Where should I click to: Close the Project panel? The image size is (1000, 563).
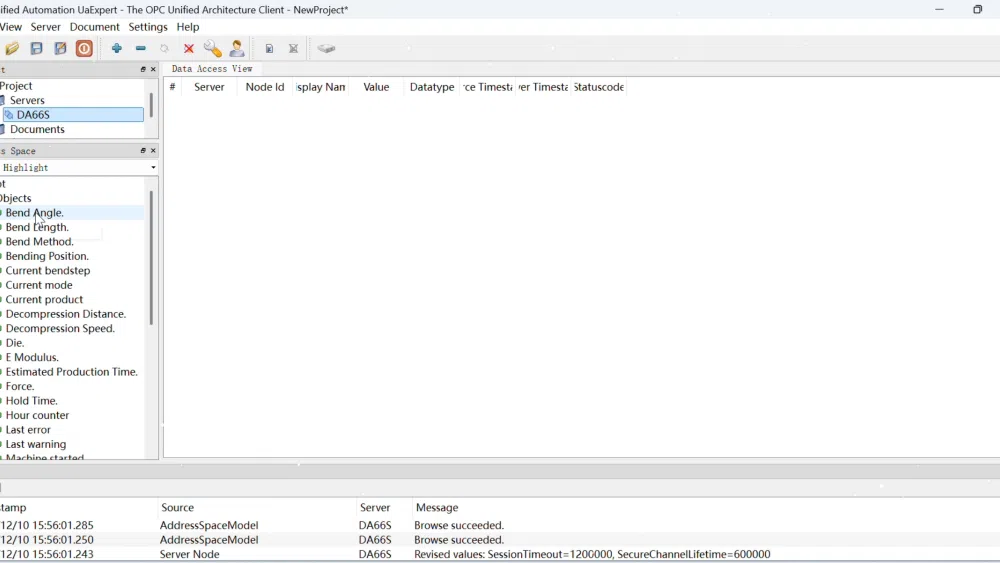[153, 69]
